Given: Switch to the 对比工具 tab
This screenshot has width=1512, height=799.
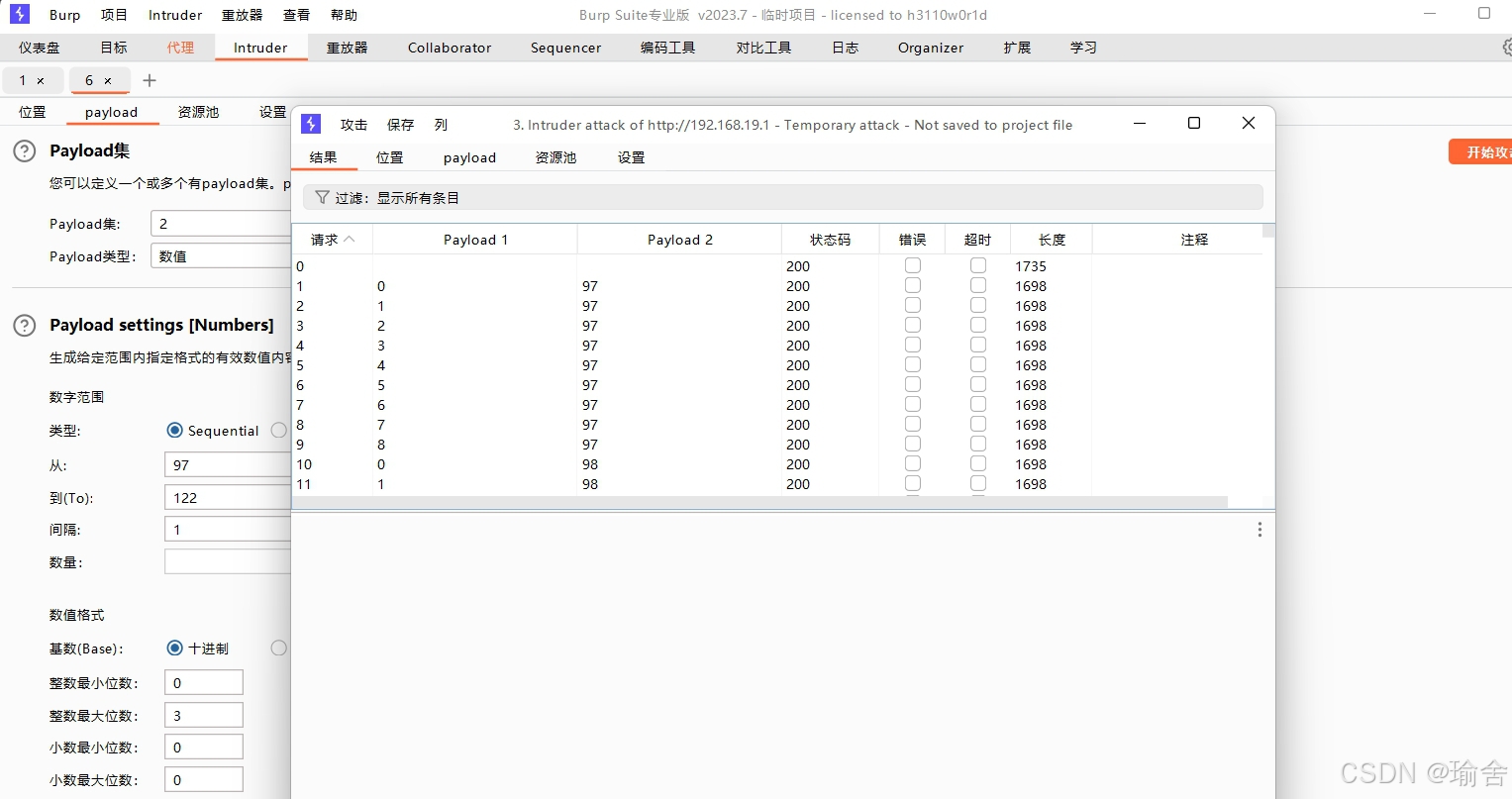Looking at the screenshot, I should point(763,48).
